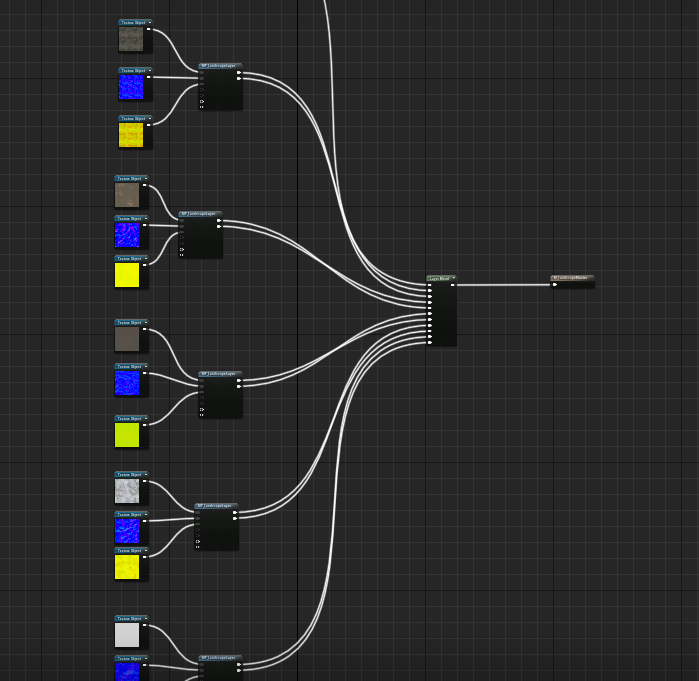The image size is (699, 681).
Task: Click the bottom input pin of Layer Blend
Action: click(430, 342)
